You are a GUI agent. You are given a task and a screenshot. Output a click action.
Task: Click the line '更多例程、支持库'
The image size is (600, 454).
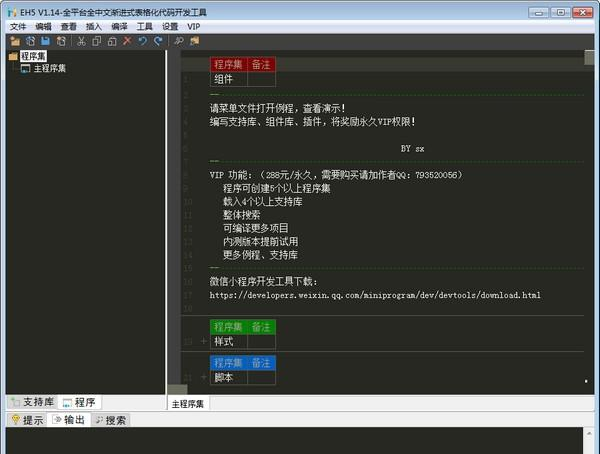[x=260, y=255]
